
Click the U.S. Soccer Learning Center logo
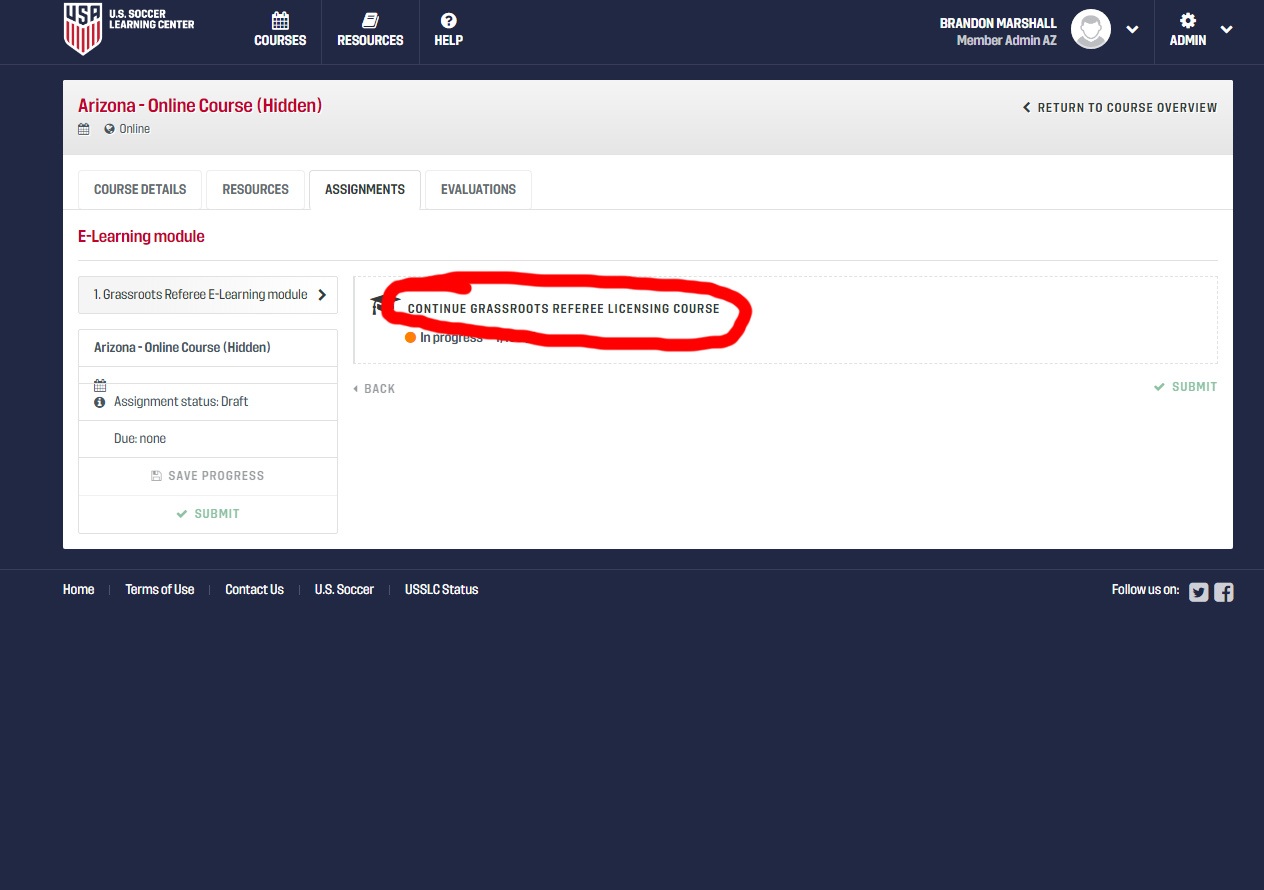coord(129,28)
